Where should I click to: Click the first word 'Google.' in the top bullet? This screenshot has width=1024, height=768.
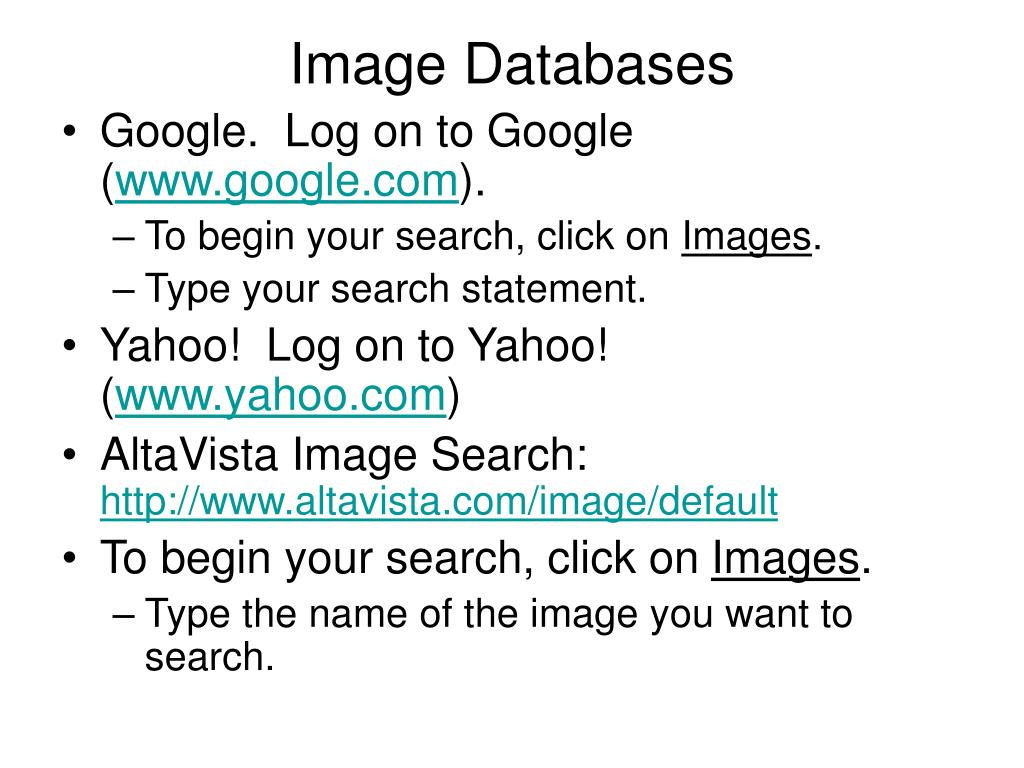point(174,133)
